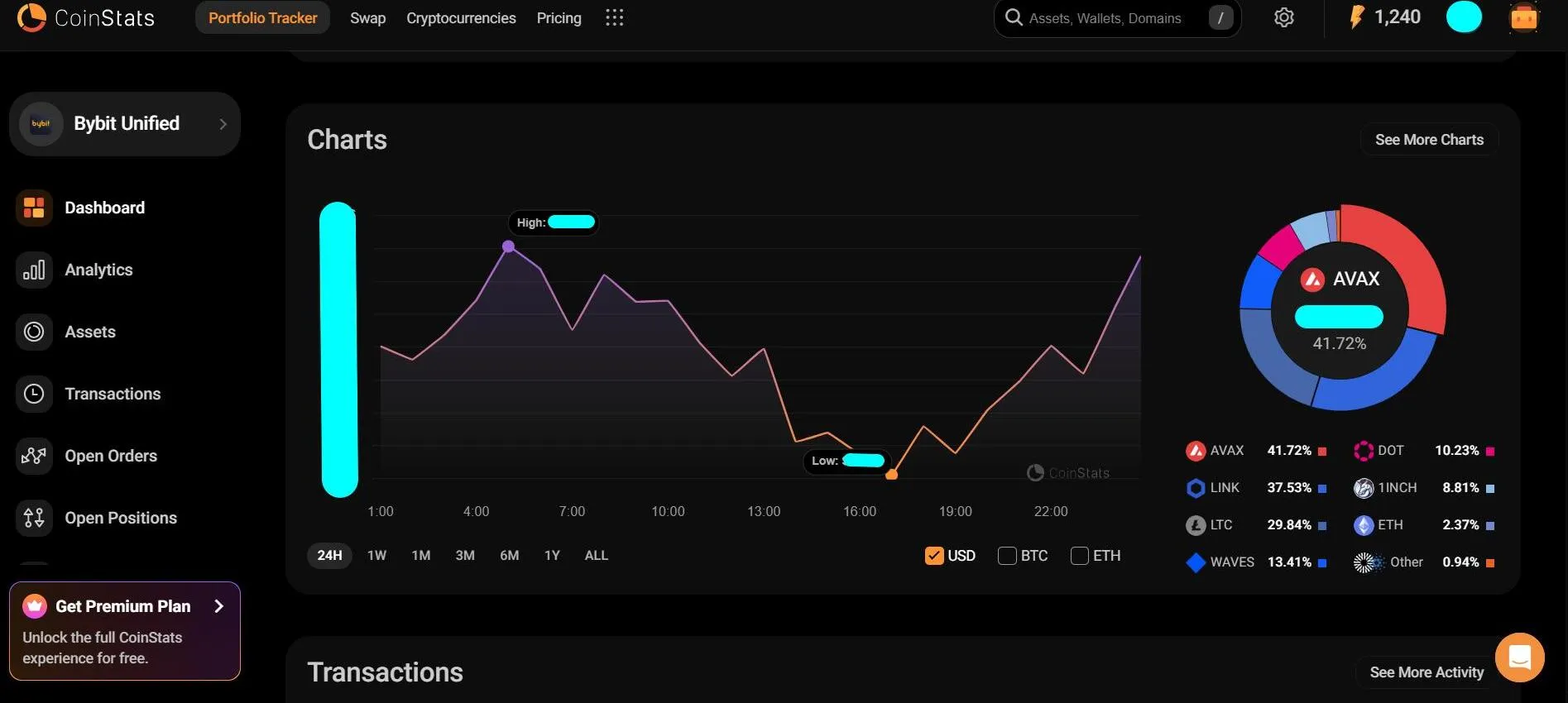Click the Premium crown icon
Image resolution: width=1568 pixels, height=703 pixels.
pyautogui.click(x=35, y=606)
